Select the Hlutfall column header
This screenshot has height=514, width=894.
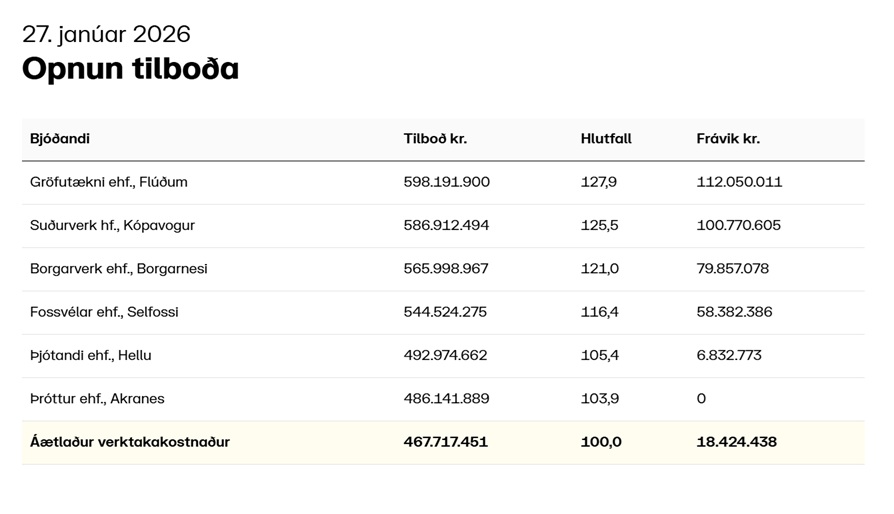pyautogui.click(x=606, y=139)
